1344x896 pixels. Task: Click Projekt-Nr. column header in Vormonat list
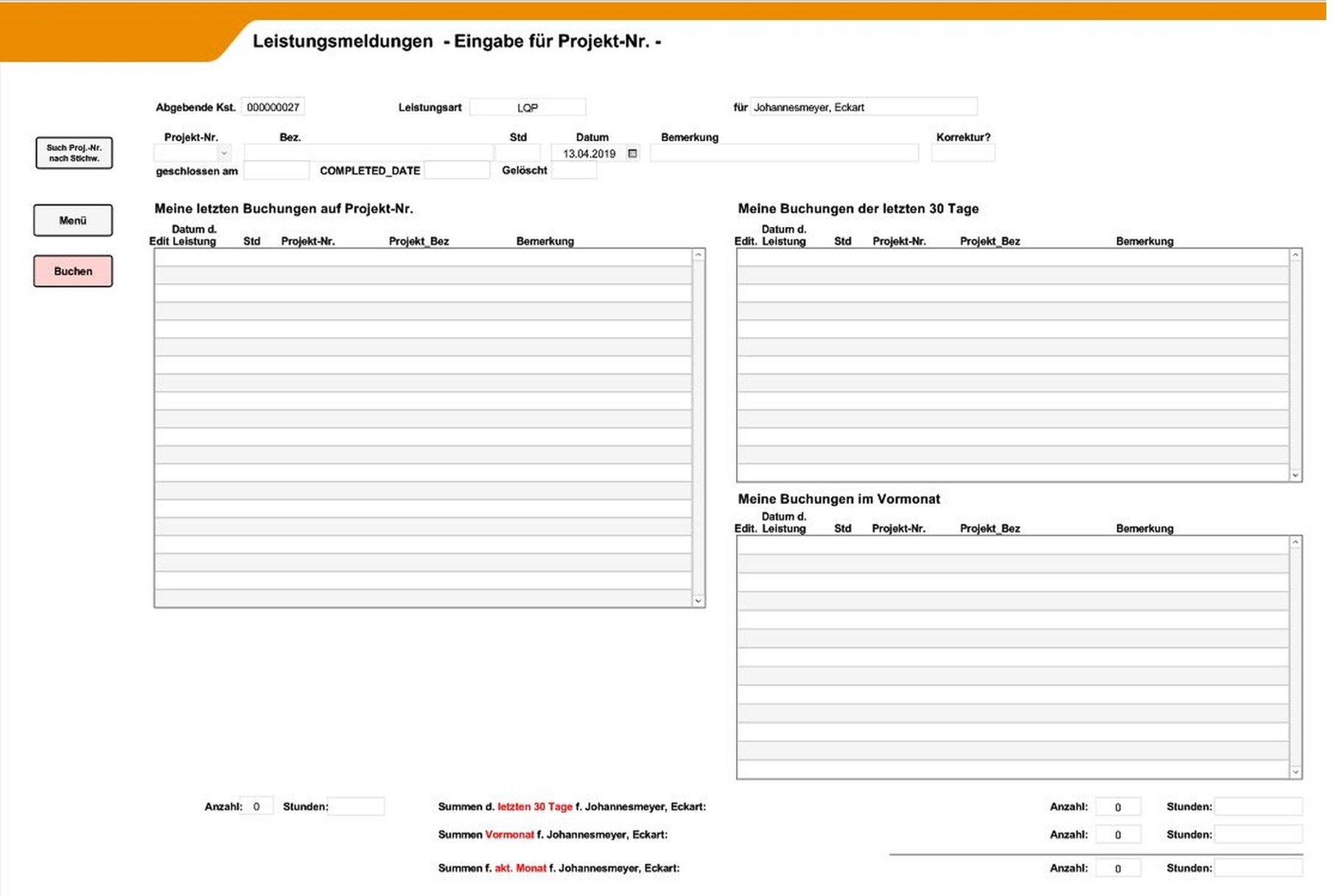[x=898, y=528]
